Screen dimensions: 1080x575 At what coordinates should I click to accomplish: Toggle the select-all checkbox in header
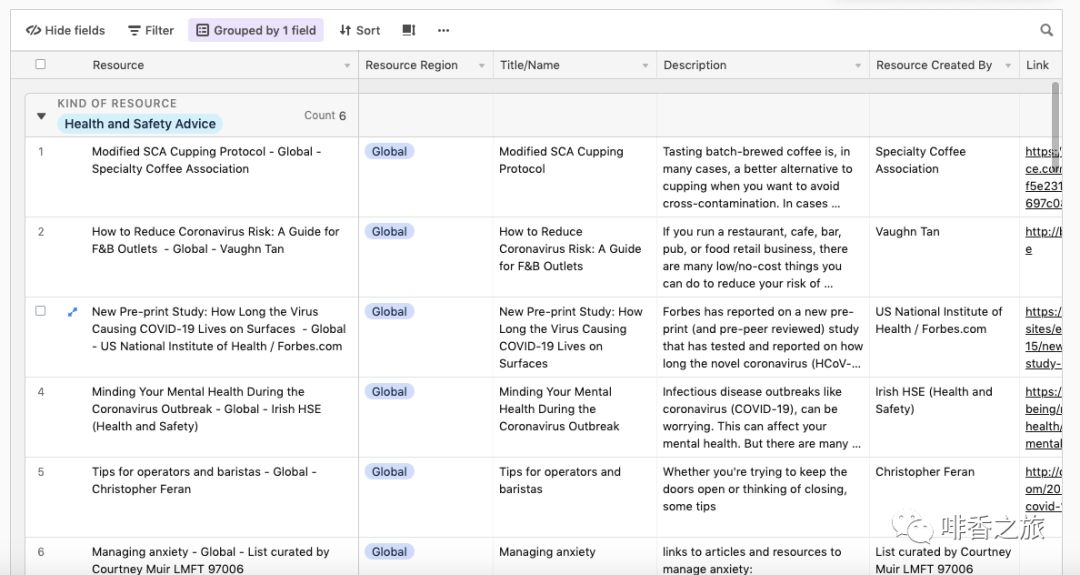click(x=41, y=64)
